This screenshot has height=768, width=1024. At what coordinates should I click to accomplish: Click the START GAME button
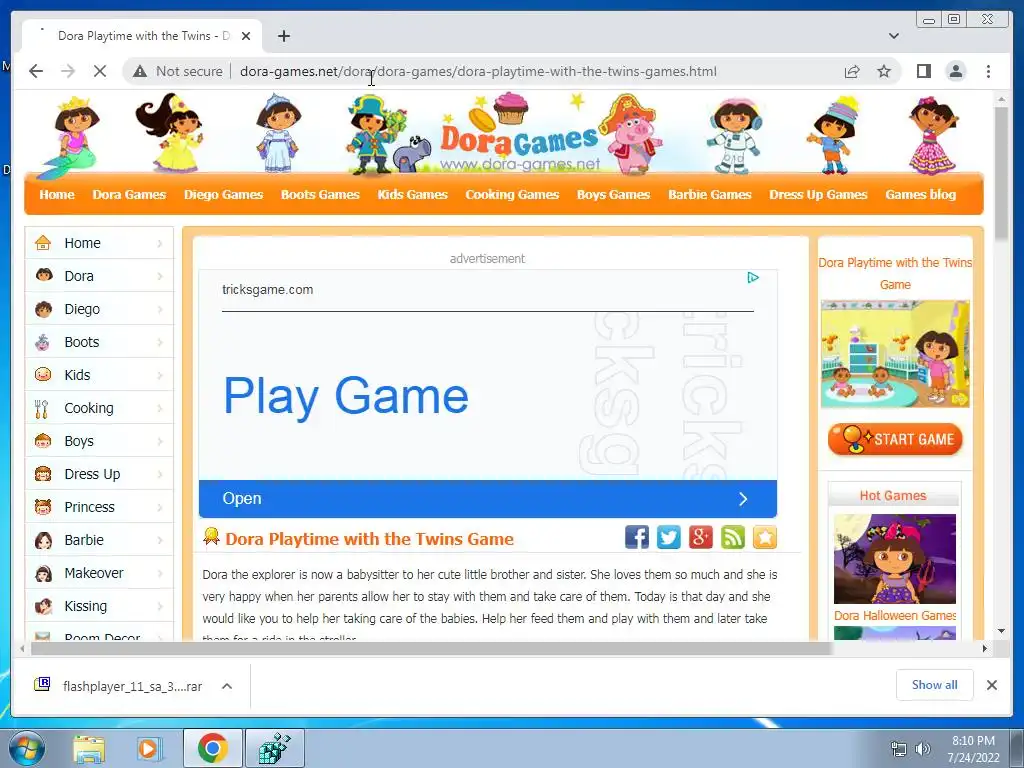(x=895, y=439)
